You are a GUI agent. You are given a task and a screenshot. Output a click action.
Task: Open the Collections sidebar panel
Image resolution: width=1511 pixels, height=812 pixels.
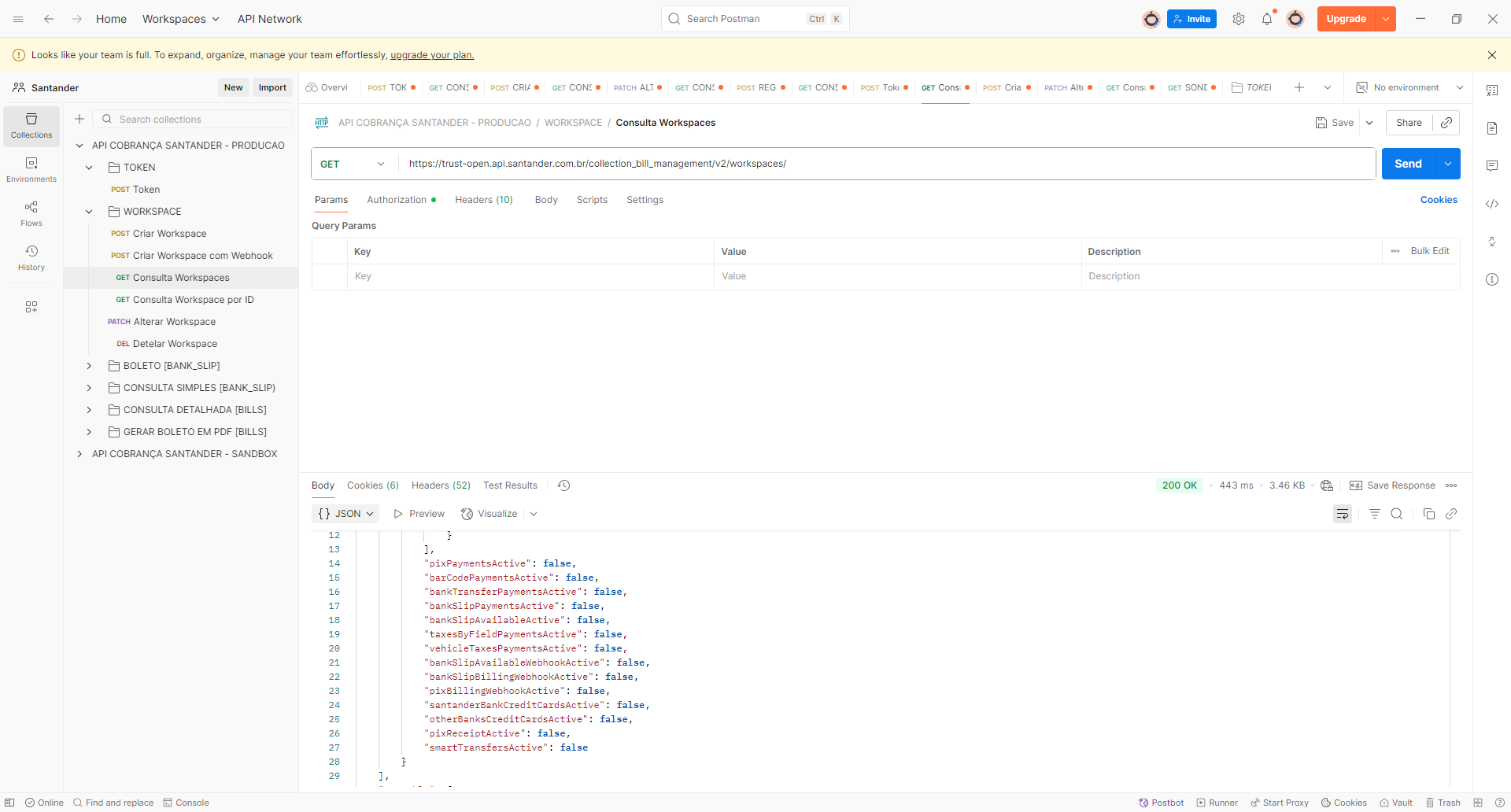click(31, 126)
